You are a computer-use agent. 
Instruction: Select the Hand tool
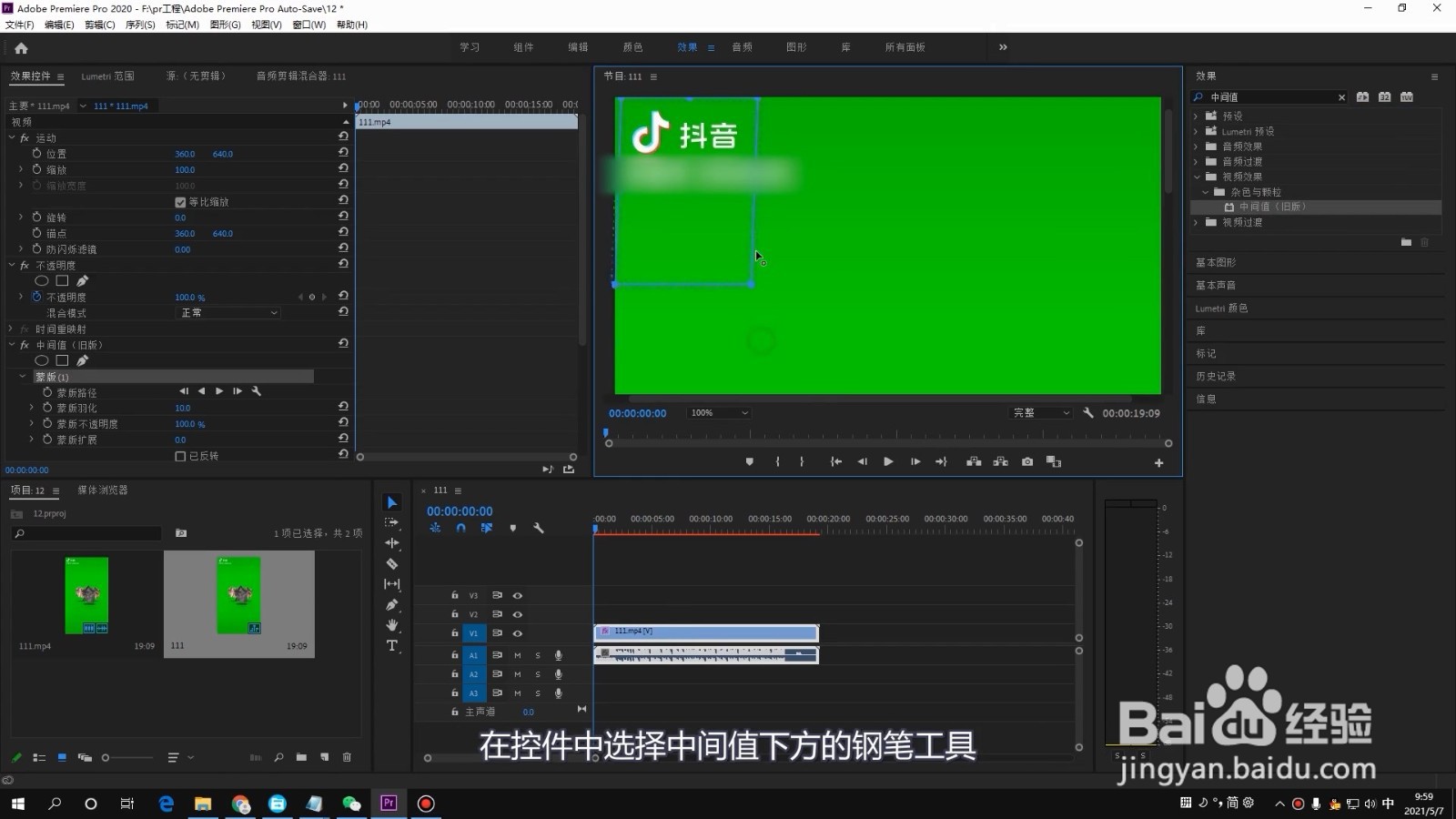tap(392, 625)
